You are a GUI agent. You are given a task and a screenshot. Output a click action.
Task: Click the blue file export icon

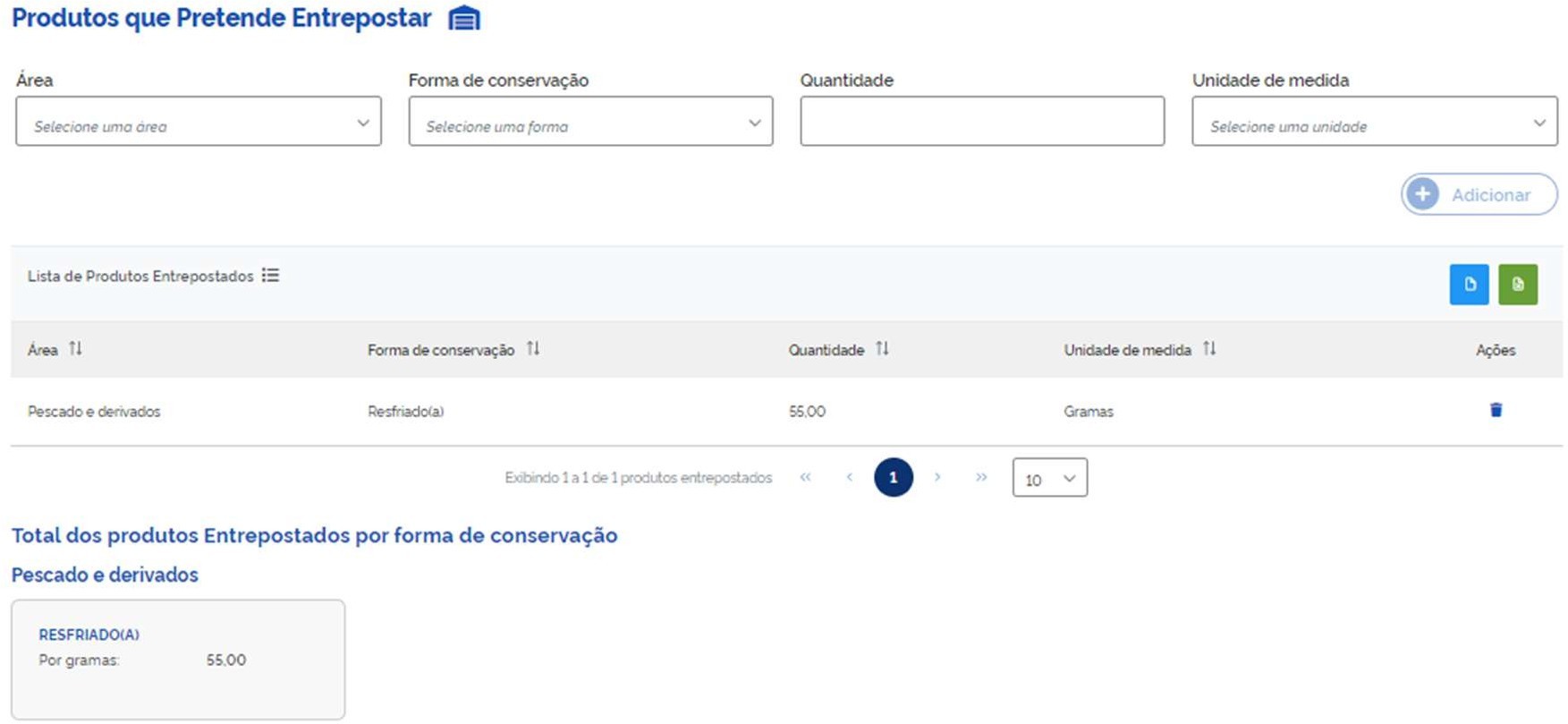coord(1468,285)
